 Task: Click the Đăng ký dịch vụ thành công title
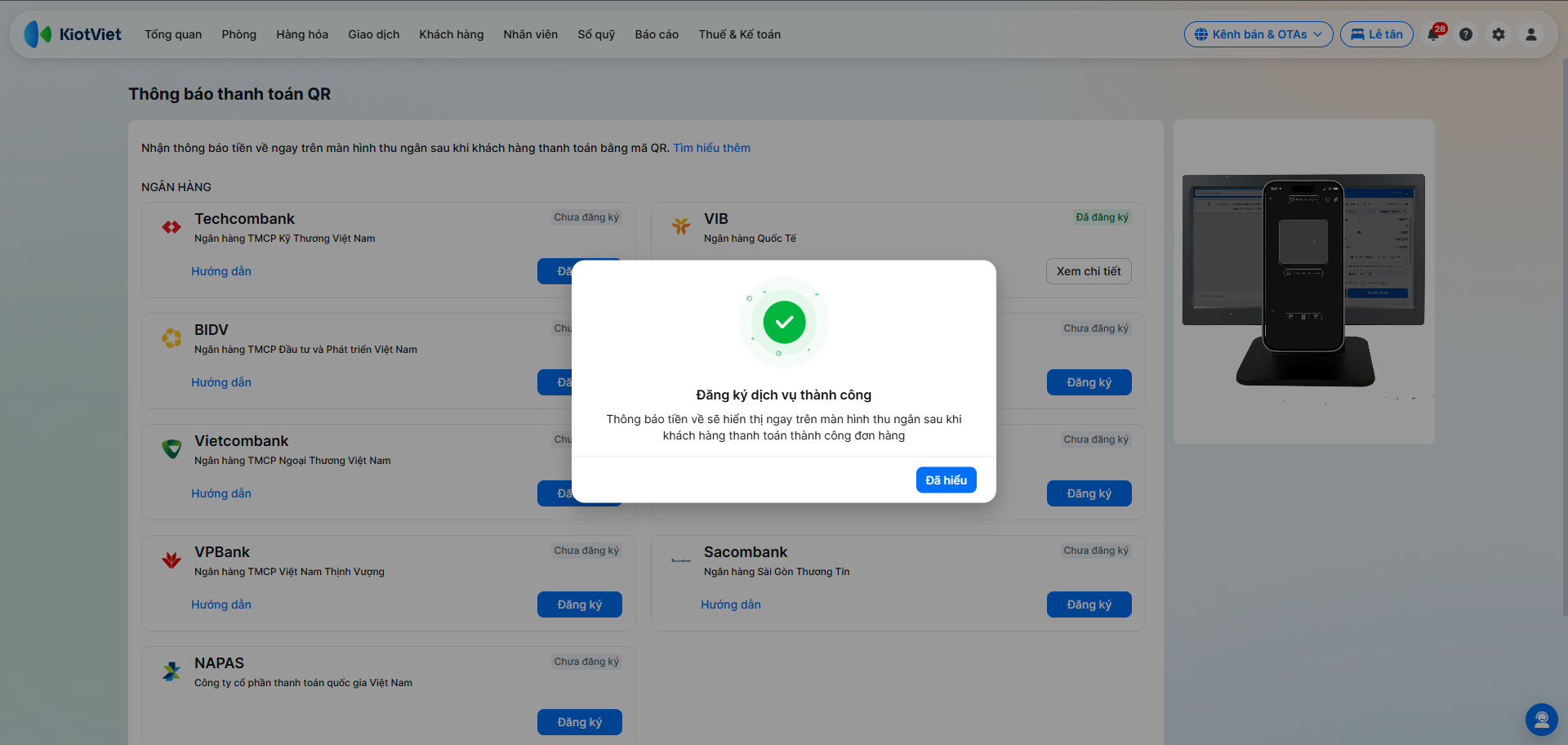coord(784,395)
